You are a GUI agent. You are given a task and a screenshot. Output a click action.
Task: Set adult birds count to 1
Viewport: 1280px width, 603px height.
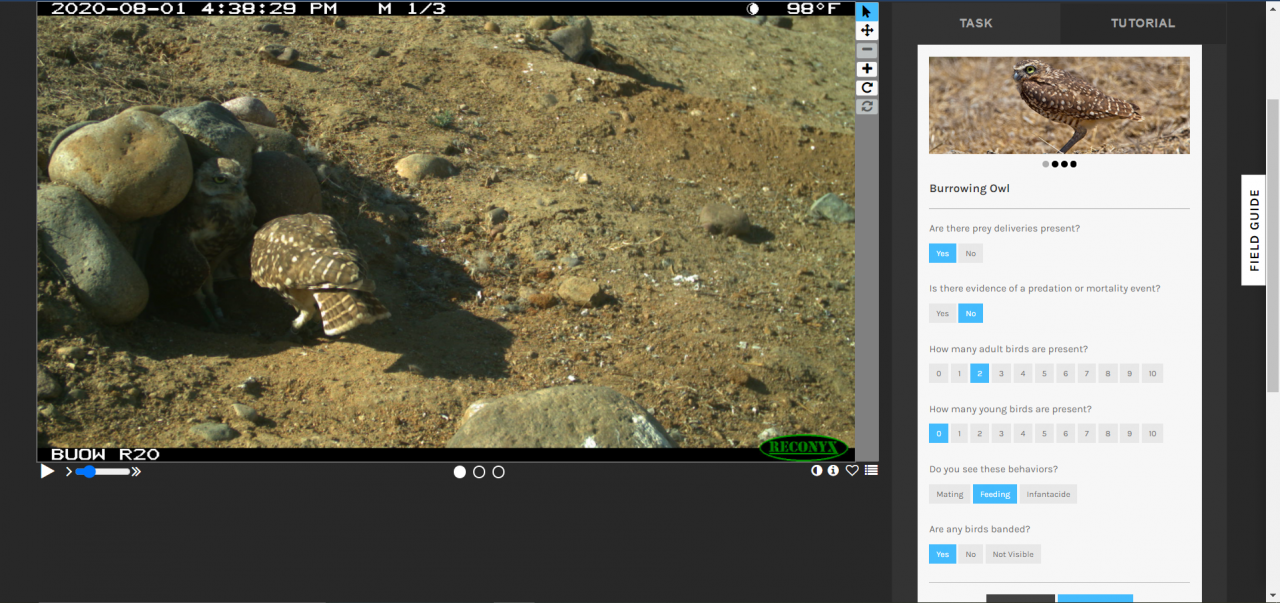click(x=959, y=373)
